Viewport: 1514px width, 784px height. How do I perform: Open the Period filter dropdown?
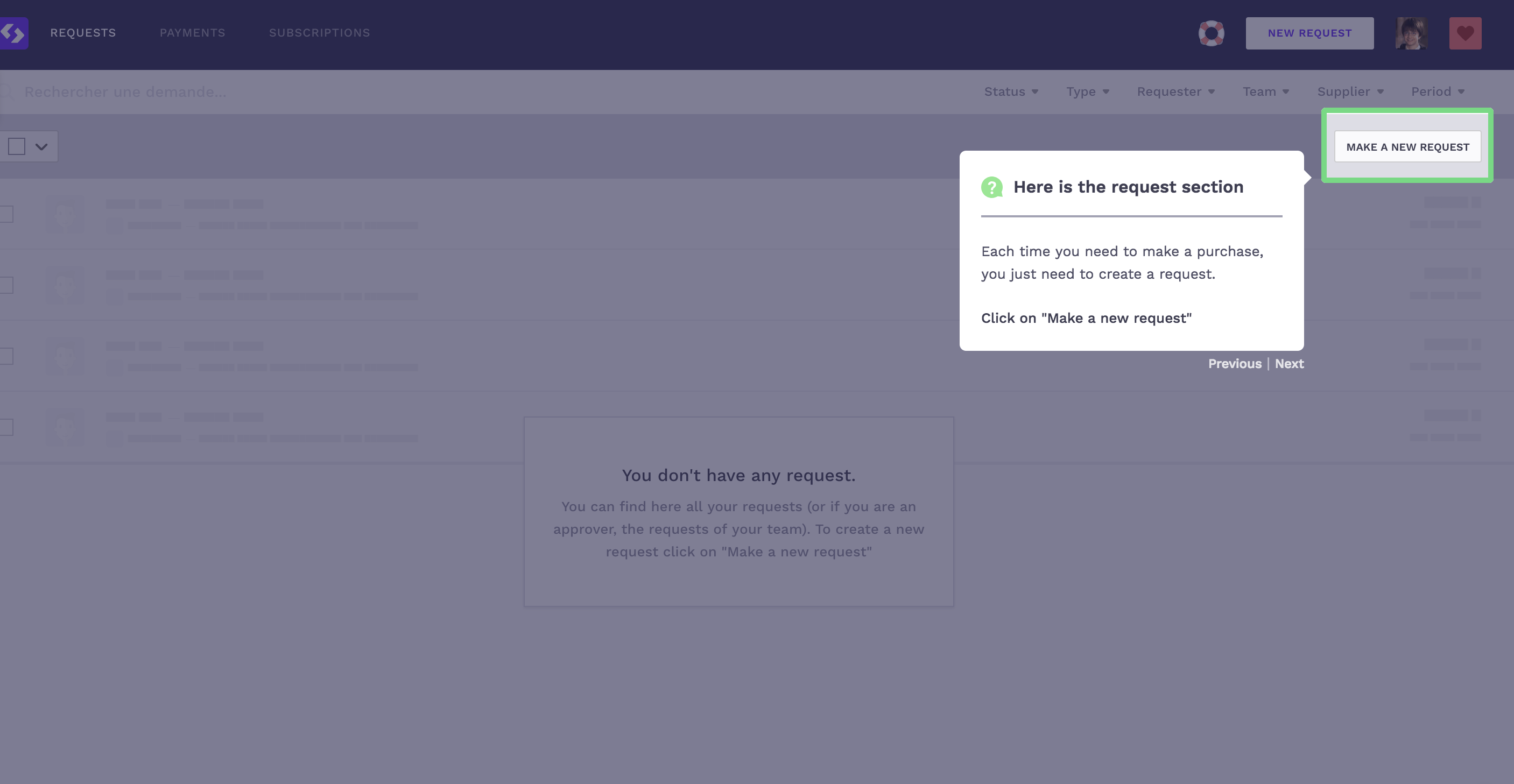(1438, 91)
